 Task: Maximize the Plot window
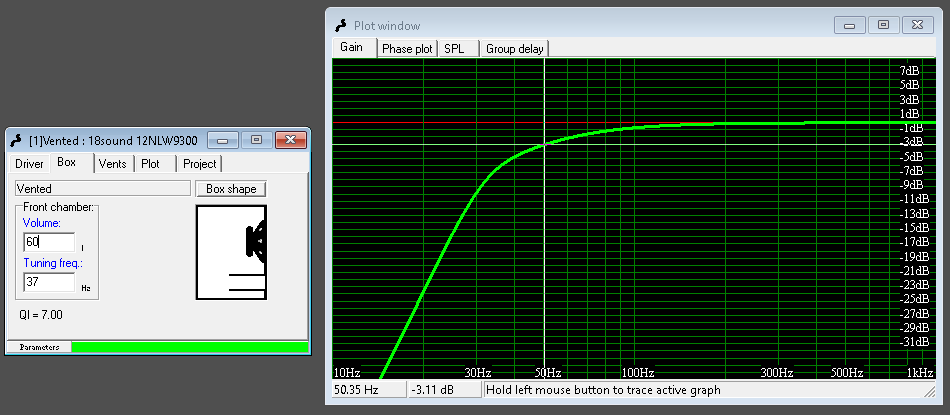pos(882,25)
